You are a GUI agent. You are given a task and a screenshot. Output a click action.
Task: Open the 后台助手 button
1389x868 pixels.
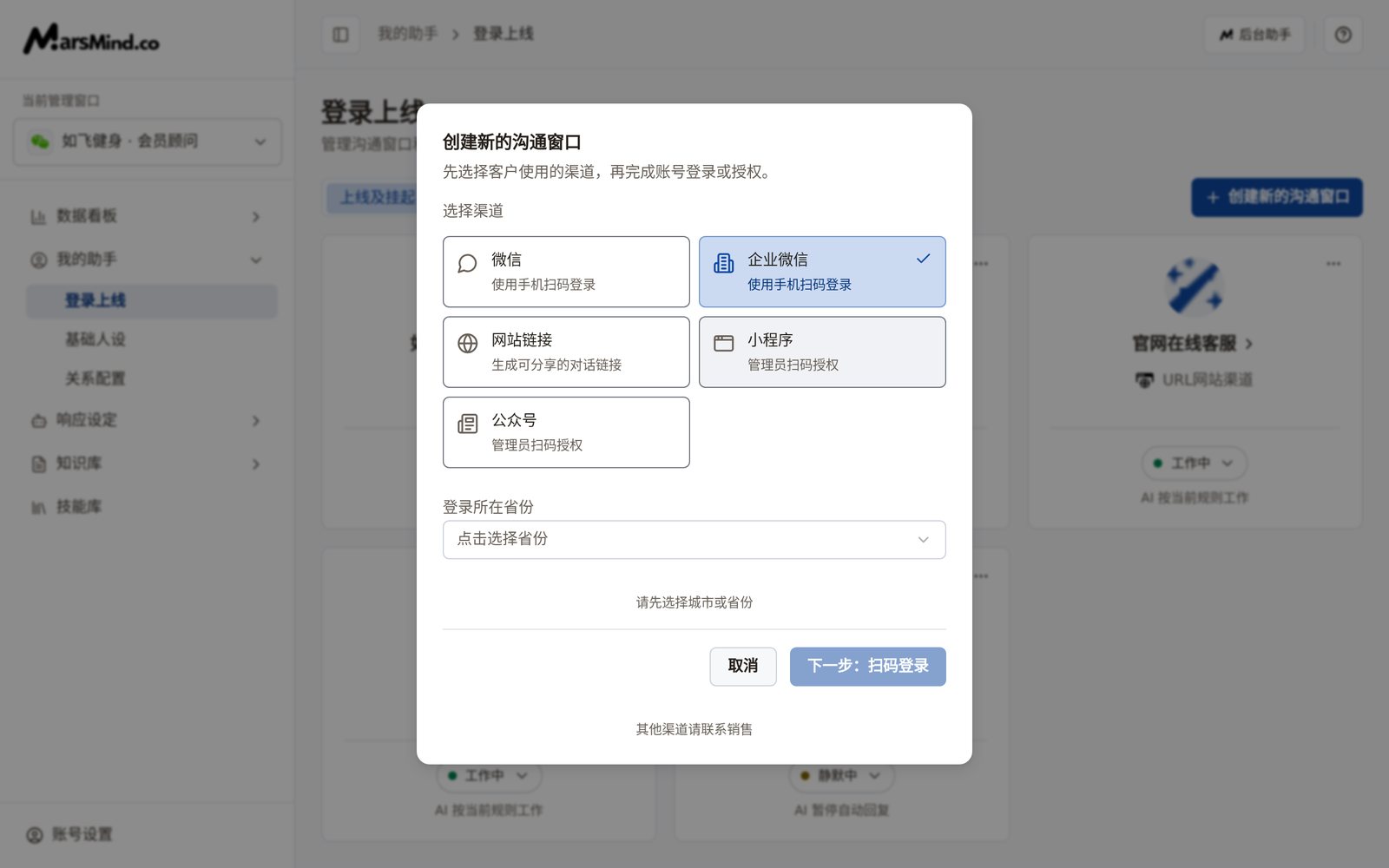pyautogui.click(x=1254, y=35)
